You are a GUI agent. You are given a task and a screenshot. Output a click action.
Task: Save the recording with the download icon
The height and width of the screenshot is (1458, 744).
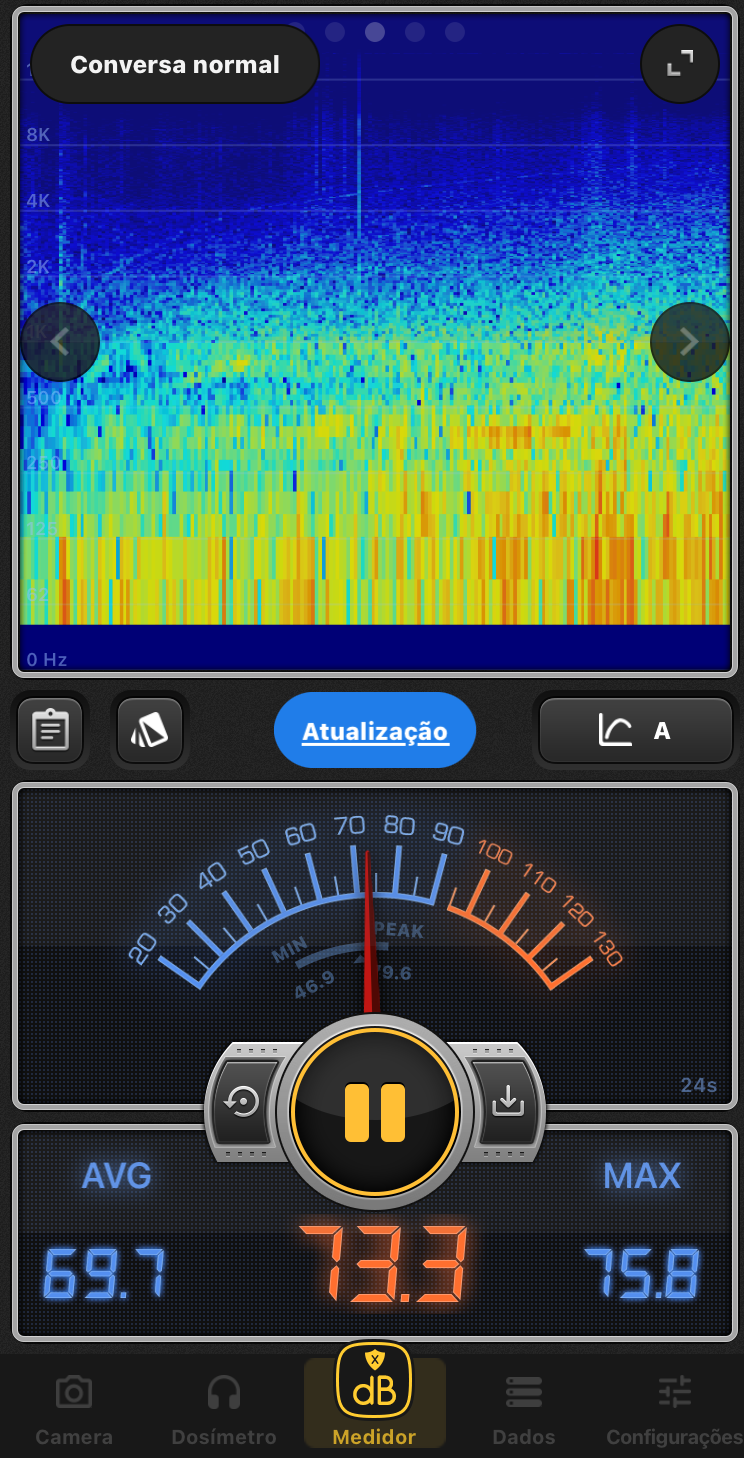507,1101
